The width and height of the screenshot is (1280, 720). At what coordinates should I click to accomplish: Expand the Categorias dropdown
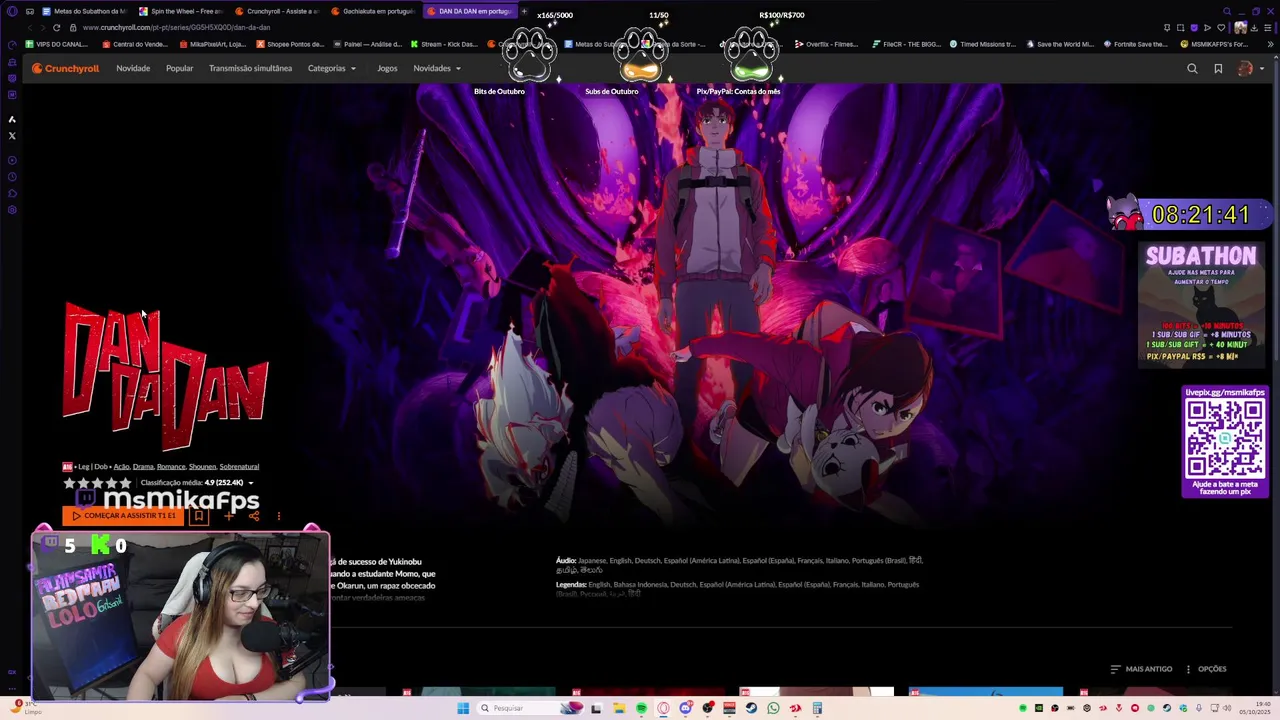tap(331, 68)
